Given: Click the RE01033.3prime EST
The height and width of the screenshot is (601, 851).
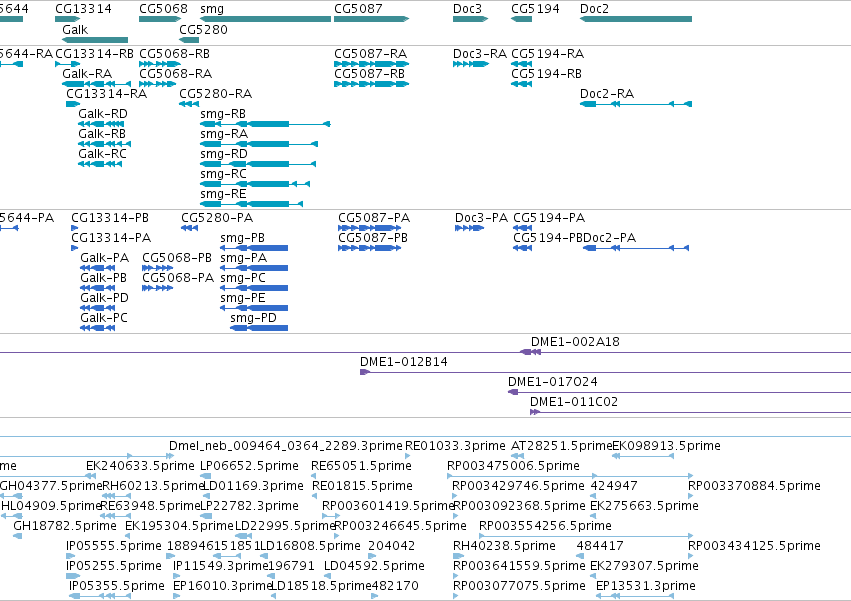Looking at the screenshot, I should (x=408, y=457).
